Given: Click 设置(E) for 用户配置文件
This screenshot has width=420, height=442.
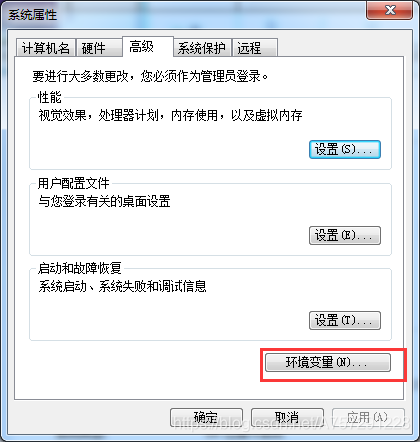Looking at the screenshot, I should coord(345,235).
